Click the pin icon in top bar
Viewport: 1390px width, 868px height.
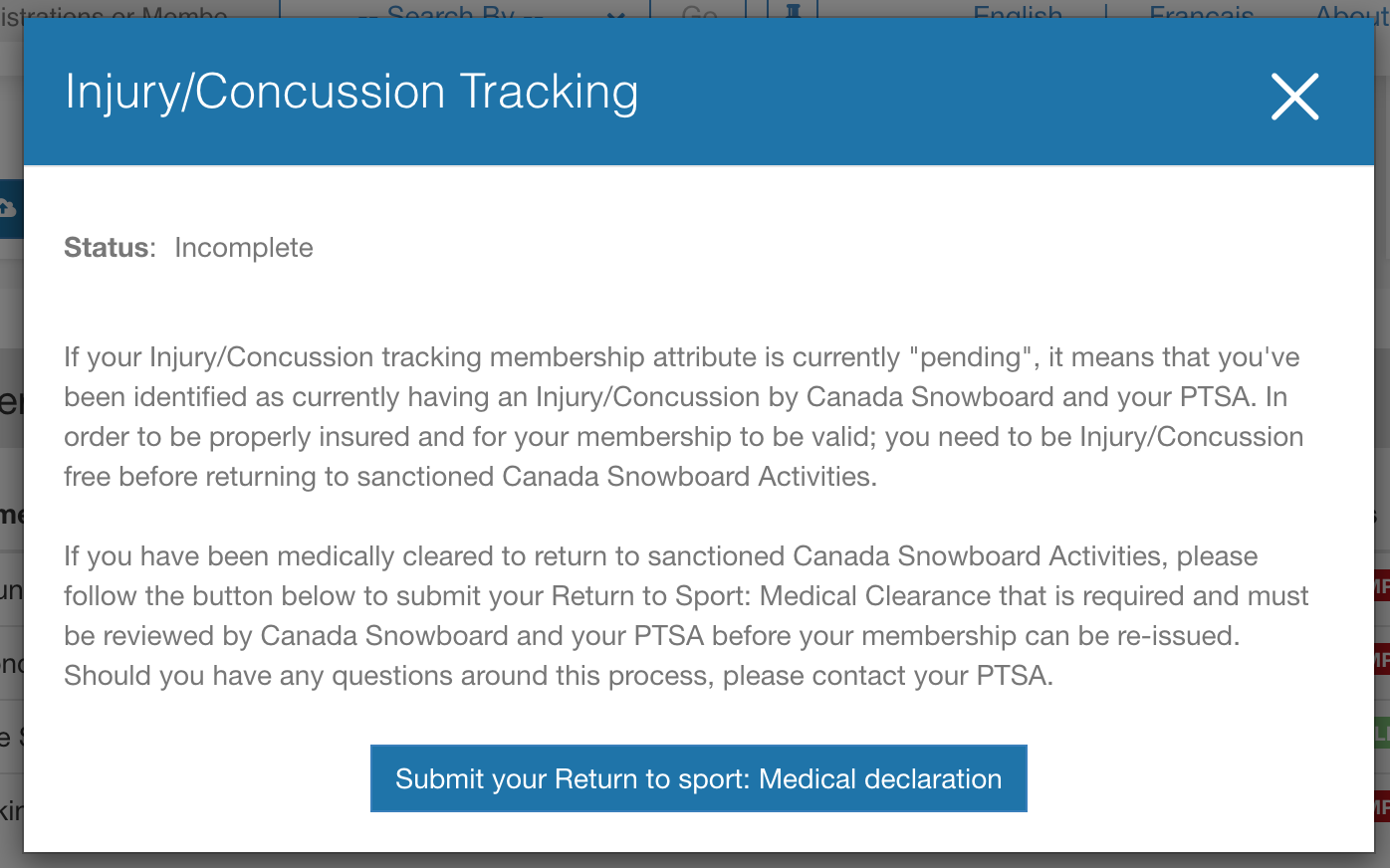(x=793, y=10)
